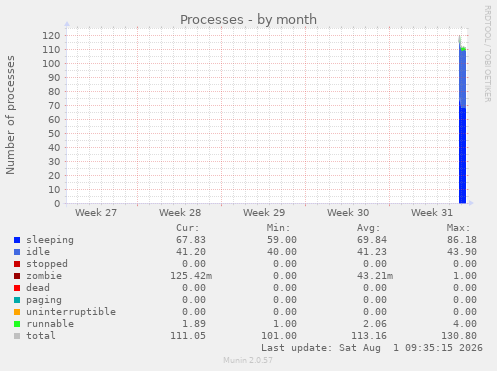Click the 'runnable' legend label
497x371 pixels.
click(x=50, y=324)
